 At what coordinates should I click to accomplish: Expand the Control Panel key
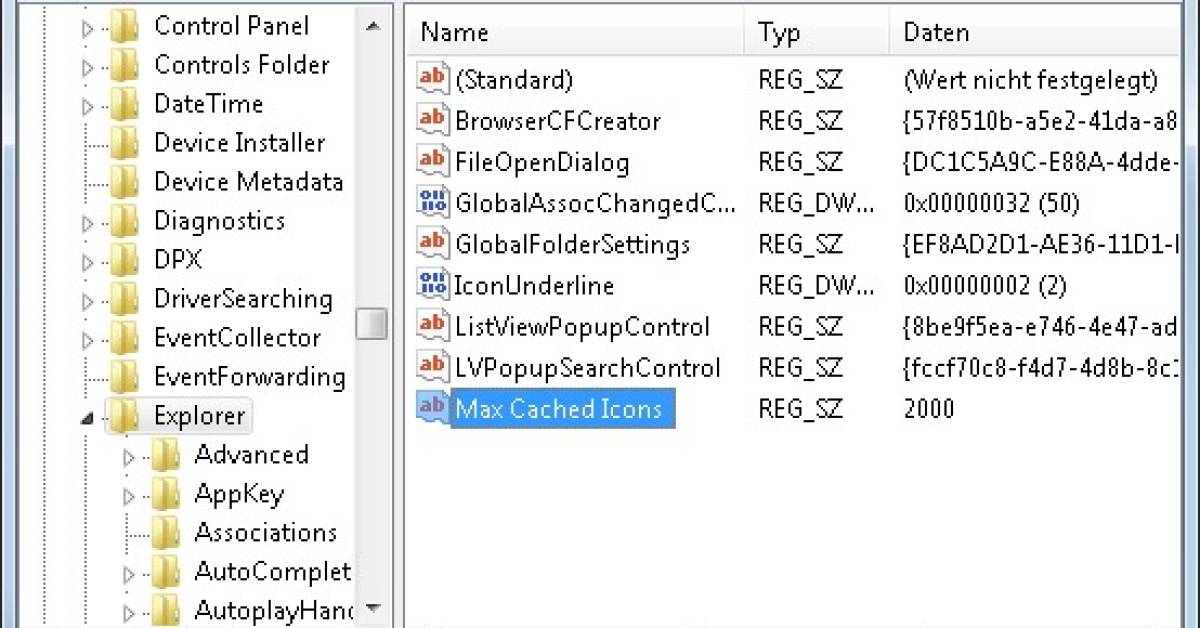tap(88, 28)
